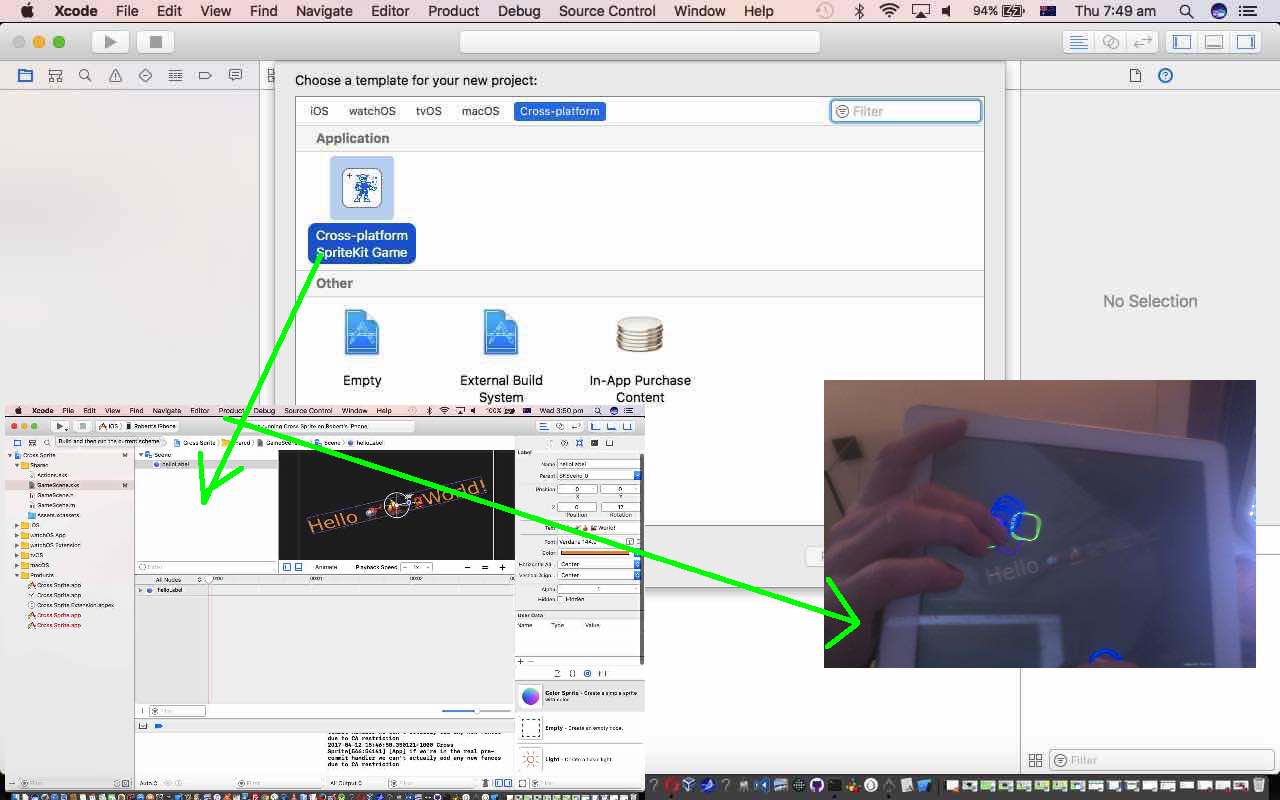Select the macOS platform tab

click(x=480, y=111)
